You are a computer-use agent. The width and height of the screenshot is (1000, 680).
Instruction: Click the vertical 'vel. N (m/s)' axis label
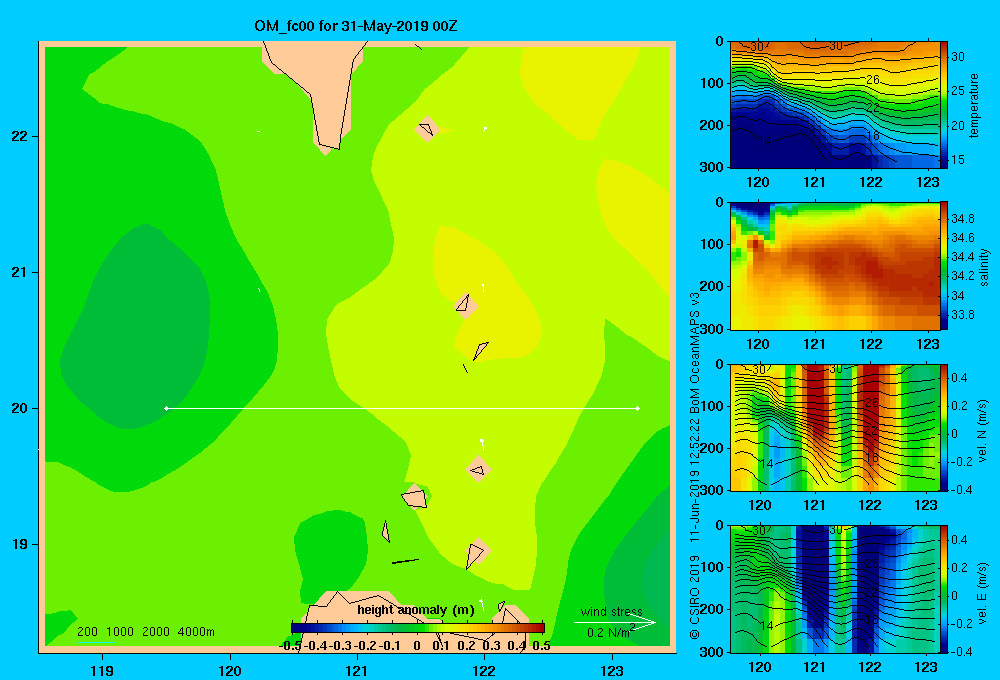tap(982, 431)
